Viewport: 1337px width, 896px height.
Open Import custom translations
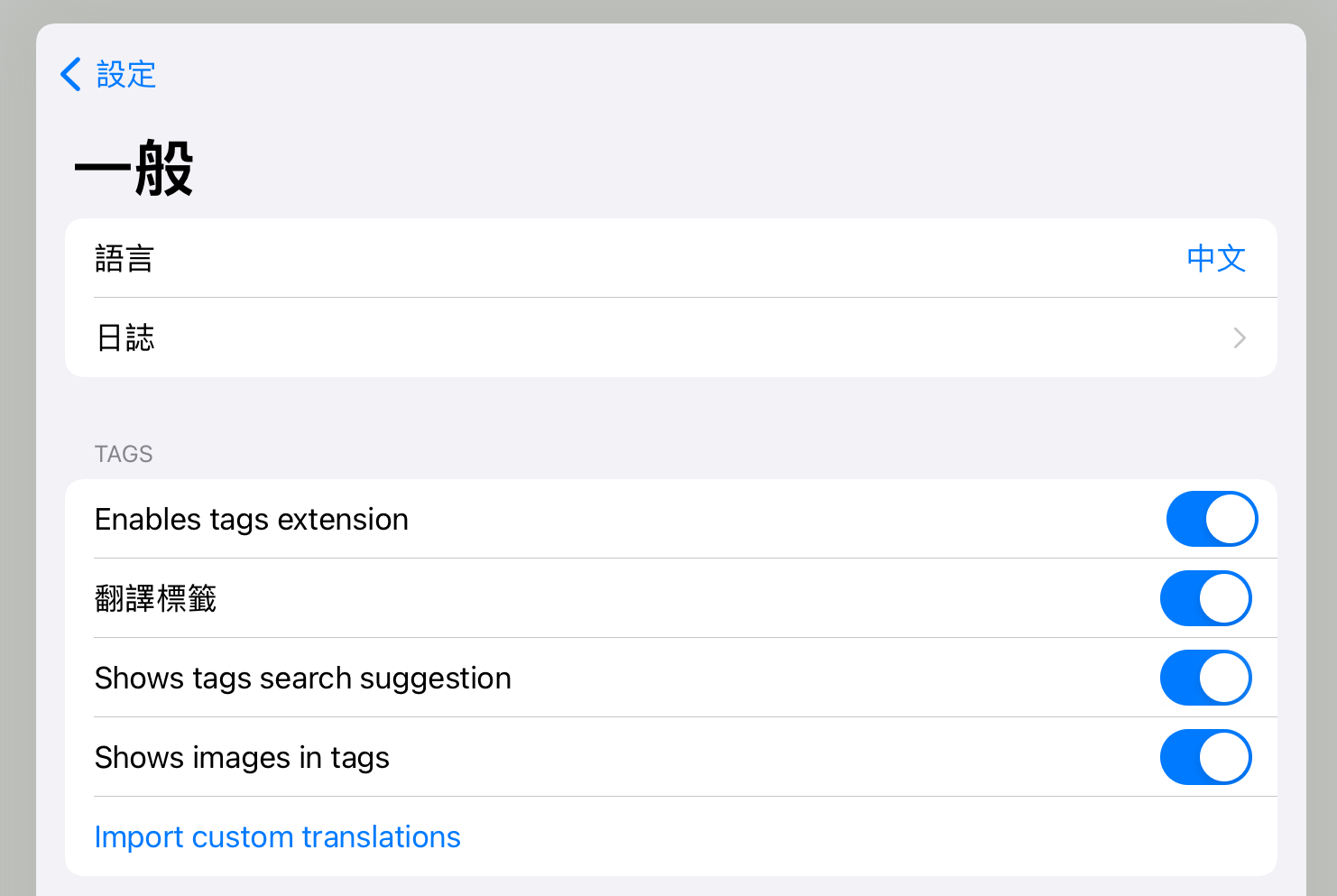click(278, 837)
